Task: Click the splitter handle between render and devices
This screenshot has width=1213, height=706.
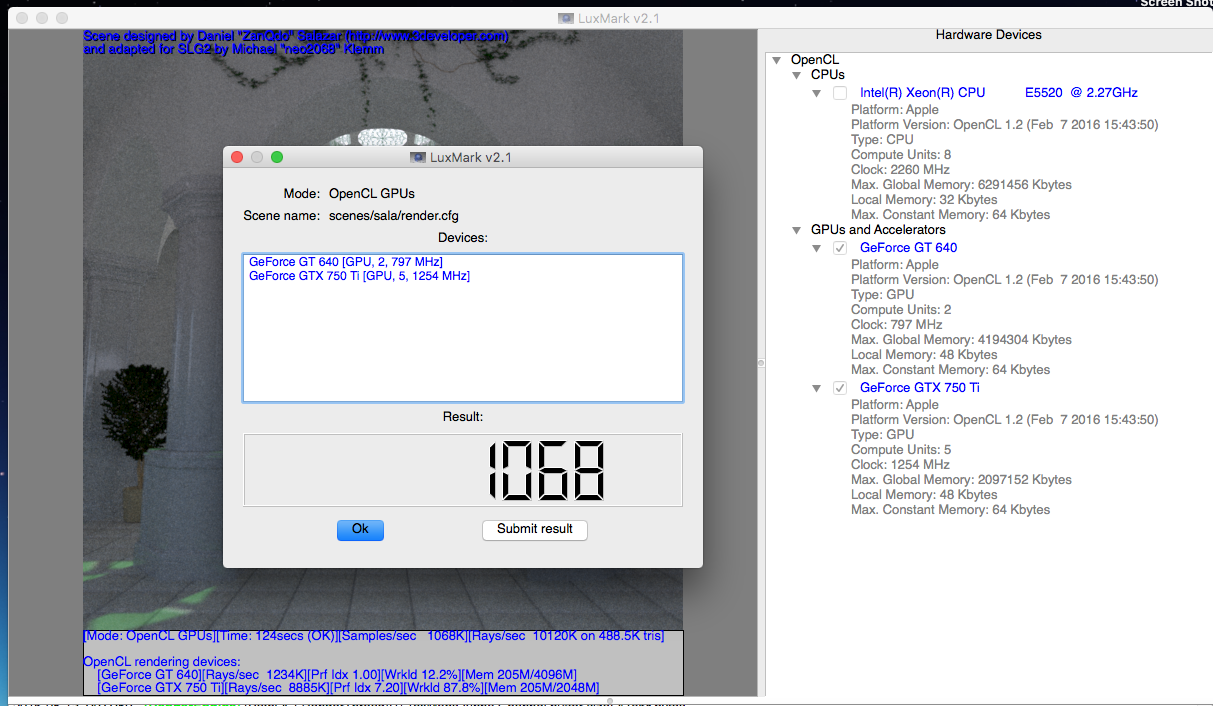Action: click(760, 362)
